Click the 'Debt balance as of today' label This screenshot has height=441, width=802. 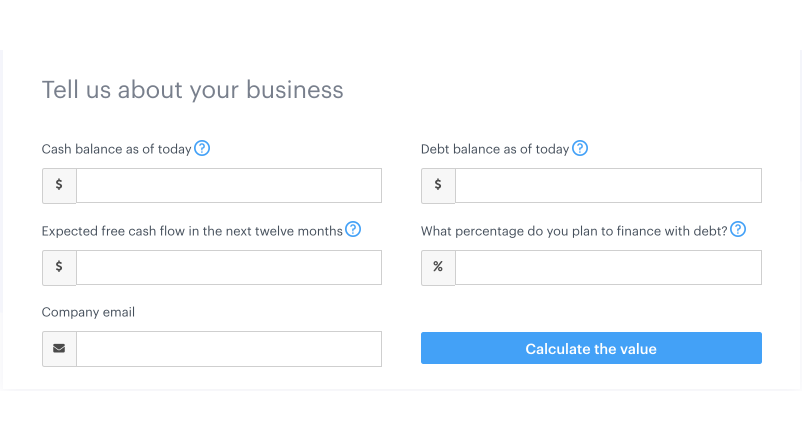point(495,149)
